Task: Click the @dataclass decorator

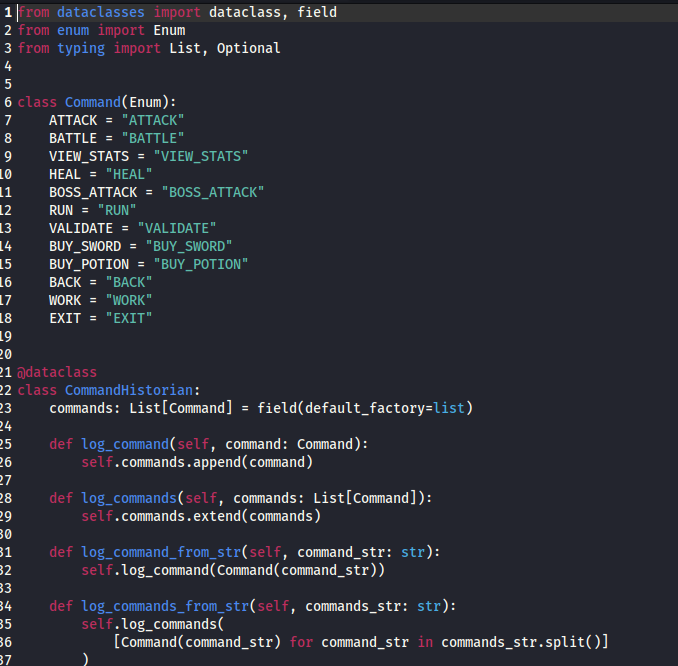Action: pyautogui.click(x=57, y=372)
